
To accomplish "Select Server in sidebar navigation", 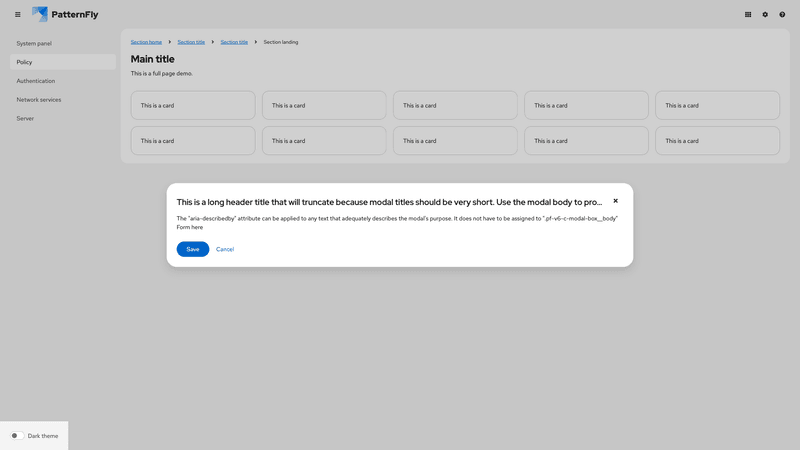I will 25,118.
